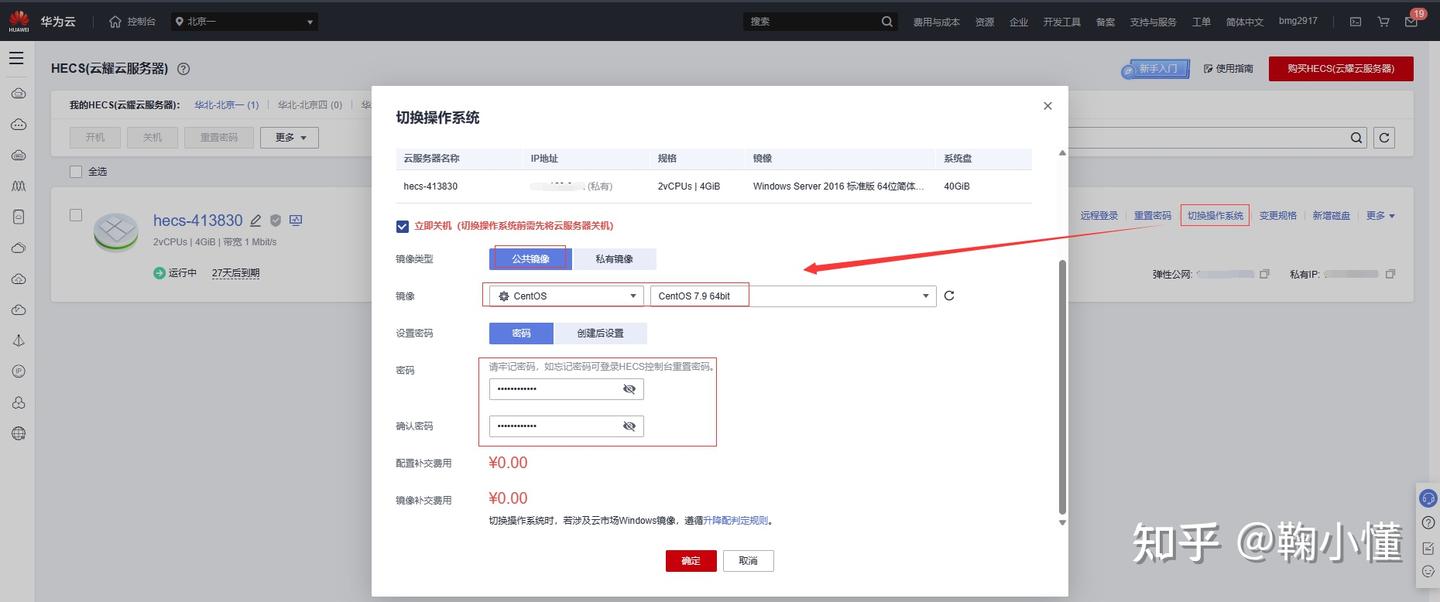
Task: Open 更多 dropdown beside toolbar 重置密码 button
Action: click(289, 137)
